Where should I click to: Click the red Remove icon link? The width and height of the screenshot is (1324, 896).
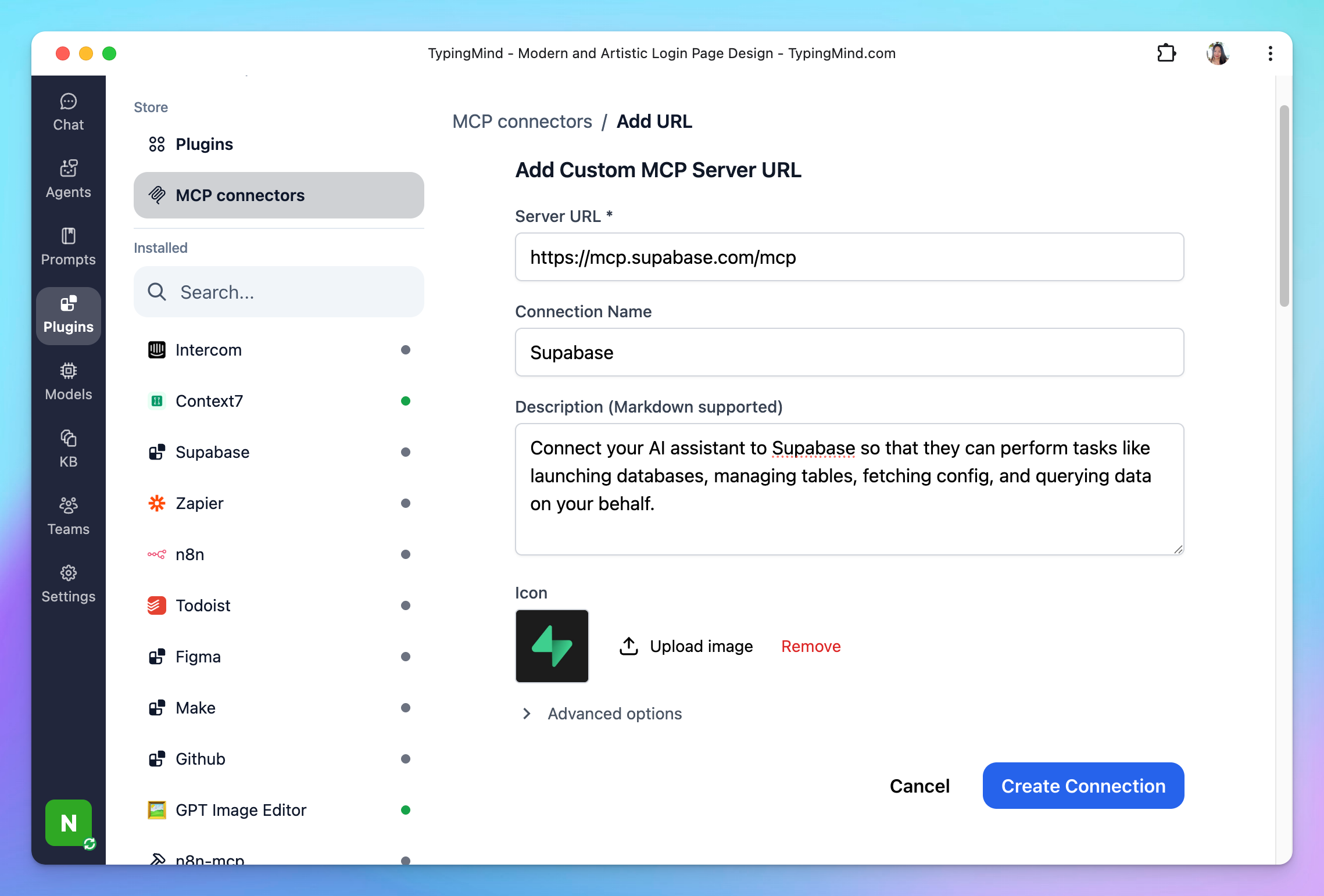click(x=811, y=646)
